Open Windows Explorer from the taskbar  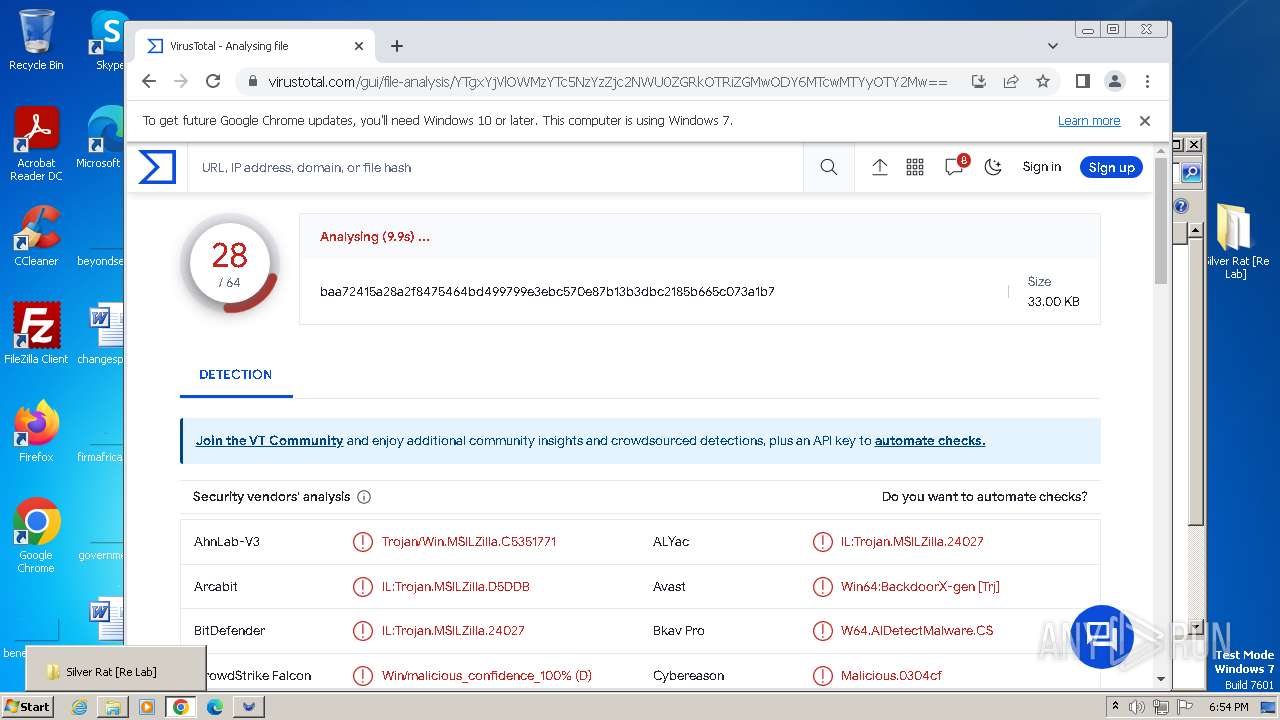[x=113, y=707]
